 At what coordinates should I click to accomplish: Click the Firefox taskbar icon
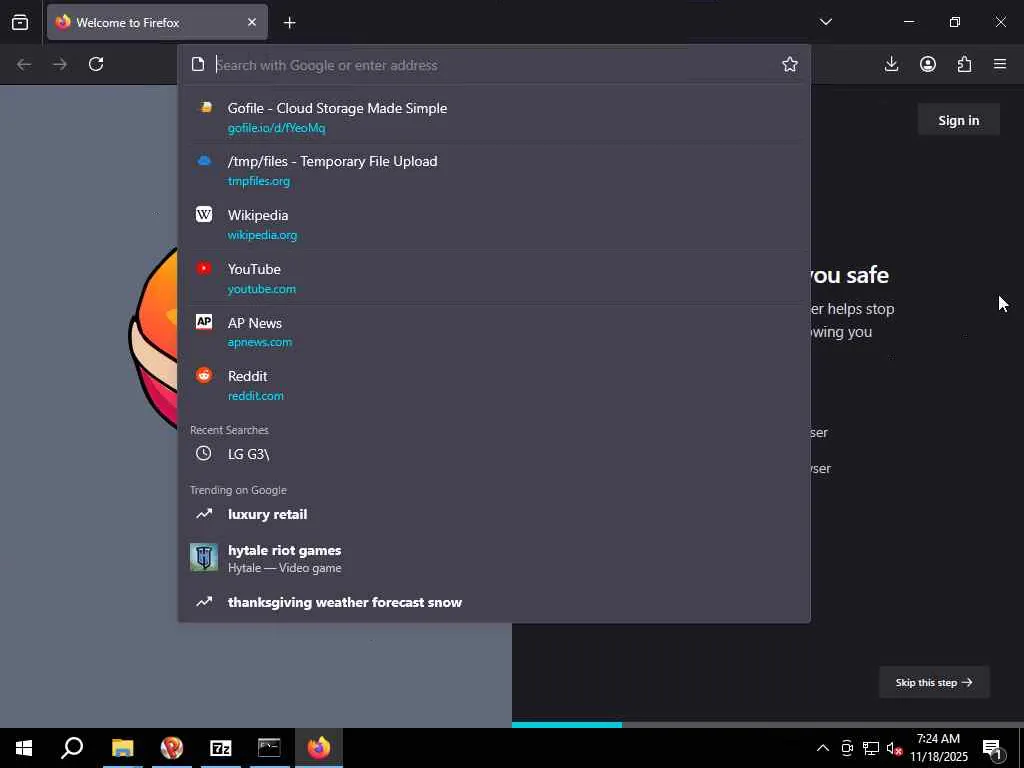pyautogui.click(x=319, y=748)
